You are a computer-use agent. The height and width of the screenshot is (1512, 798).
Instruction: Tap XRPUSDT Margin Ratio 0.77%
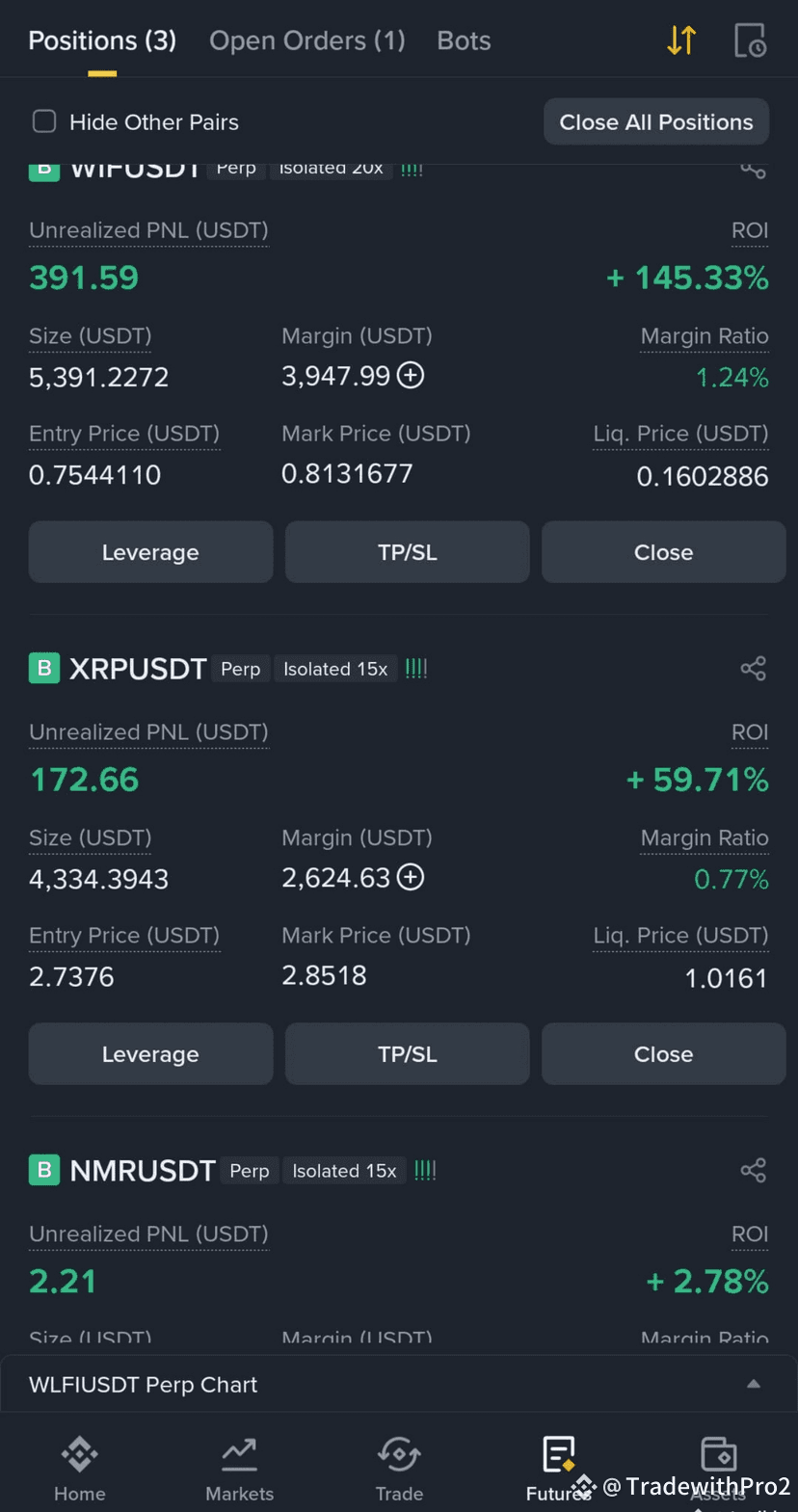(731, 879)
